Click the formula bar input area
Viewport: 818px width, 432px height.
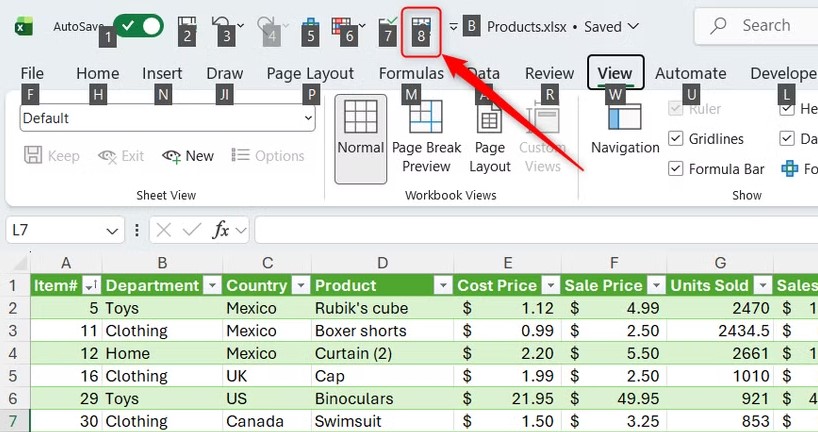536,230
